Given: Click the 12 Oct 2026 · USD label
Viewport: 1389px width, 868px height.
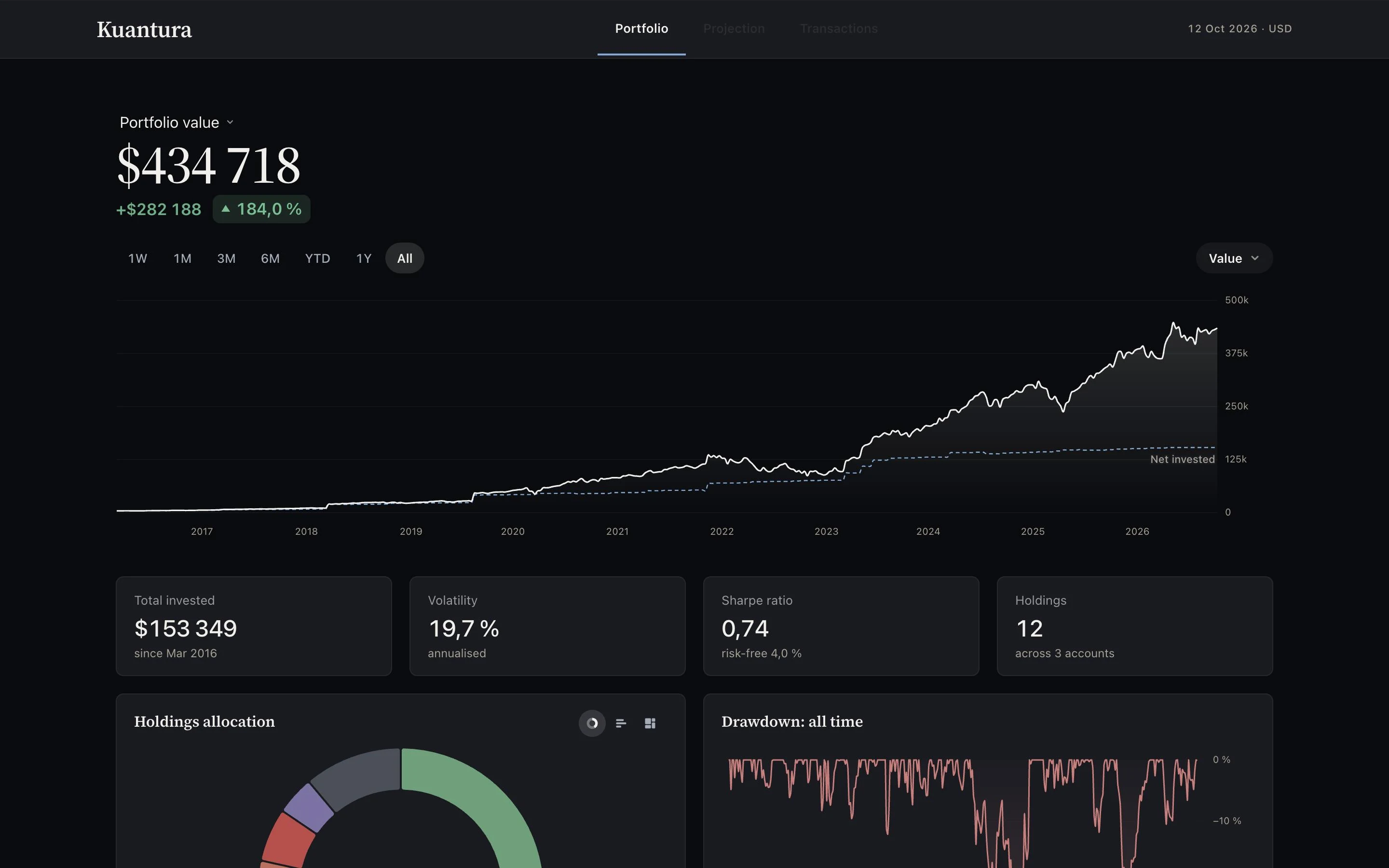Looking at the screenshot, I should click(1240, 29).
